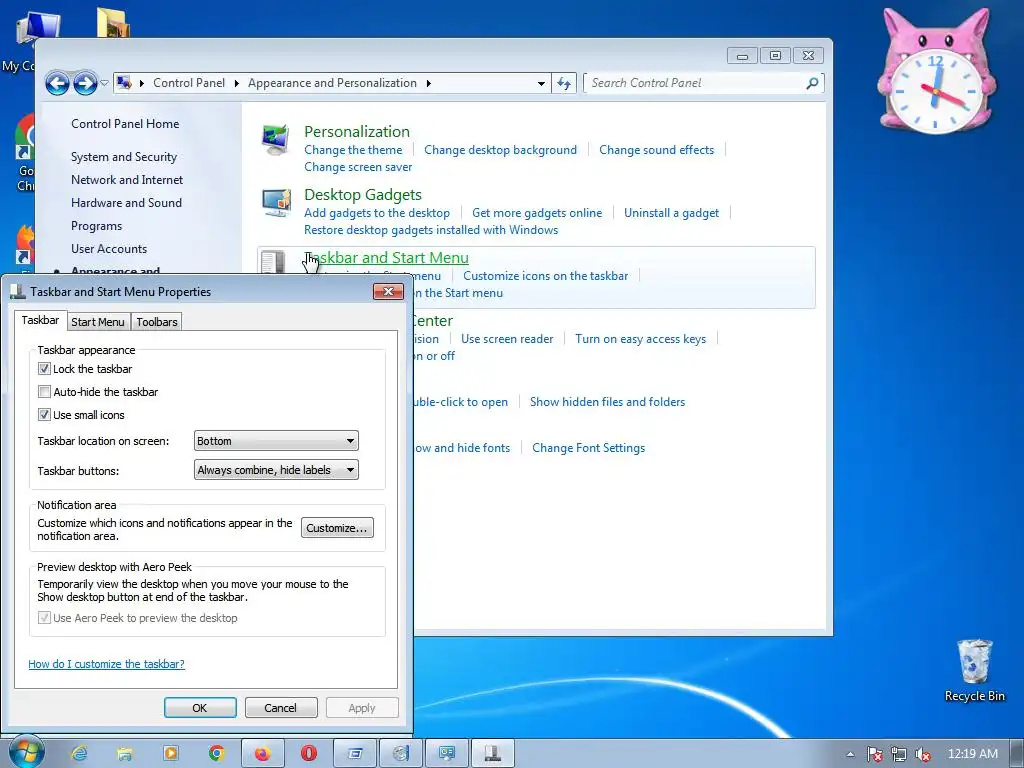1024x768 pixels.
Task: Go to System and Security
Action: coord(124,157)
